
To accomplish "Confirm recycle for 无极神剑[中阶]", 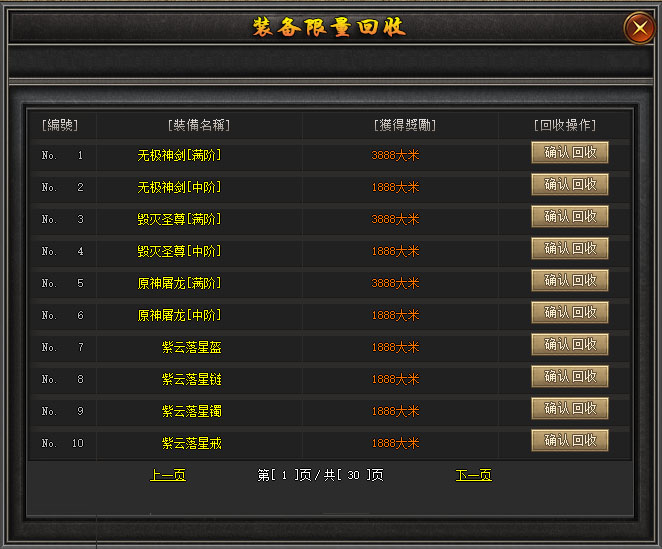I will (x=570, y=185).
